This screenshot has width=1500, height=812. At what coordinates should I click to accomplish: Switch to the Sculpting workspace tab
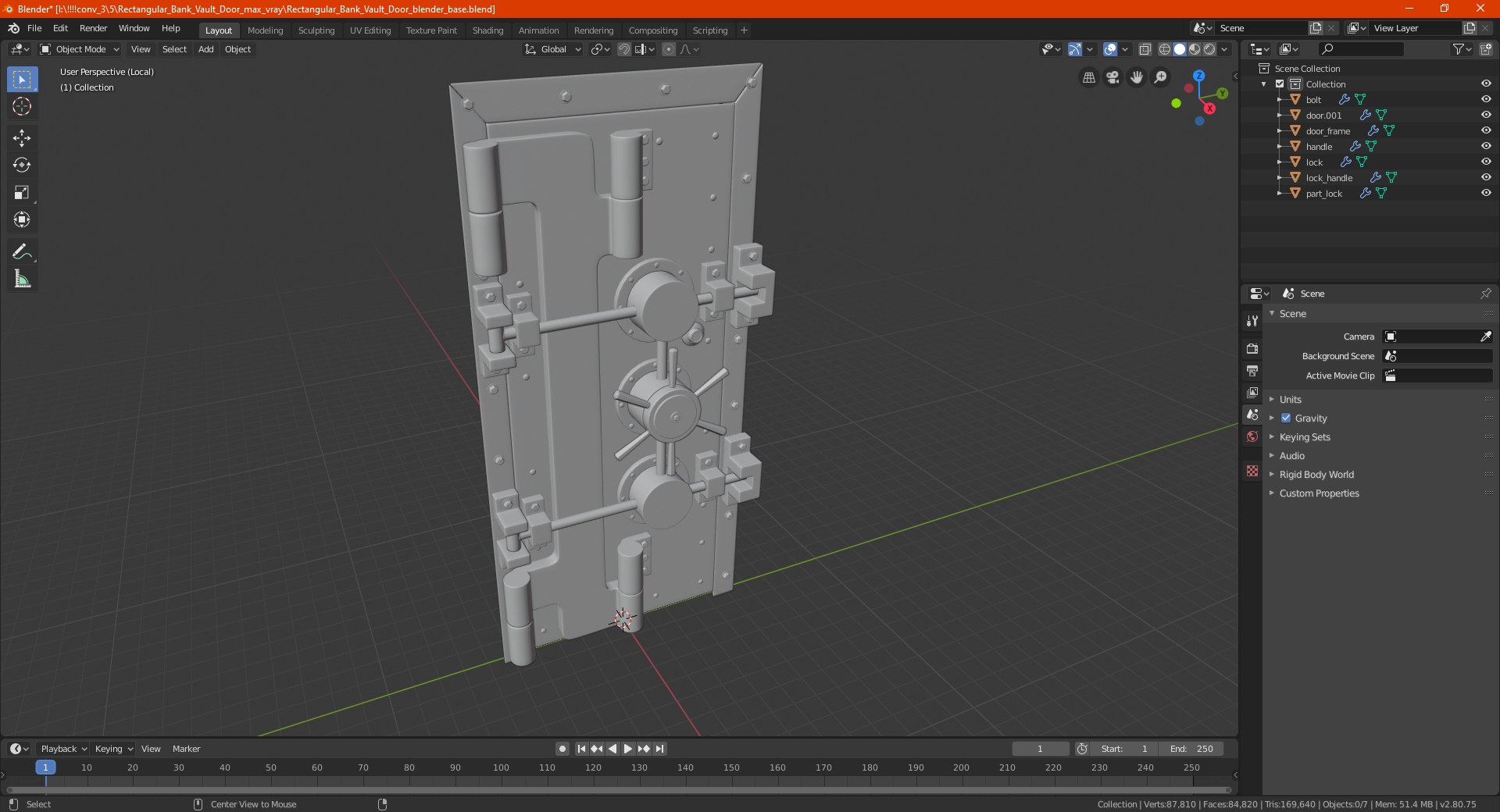316,30
